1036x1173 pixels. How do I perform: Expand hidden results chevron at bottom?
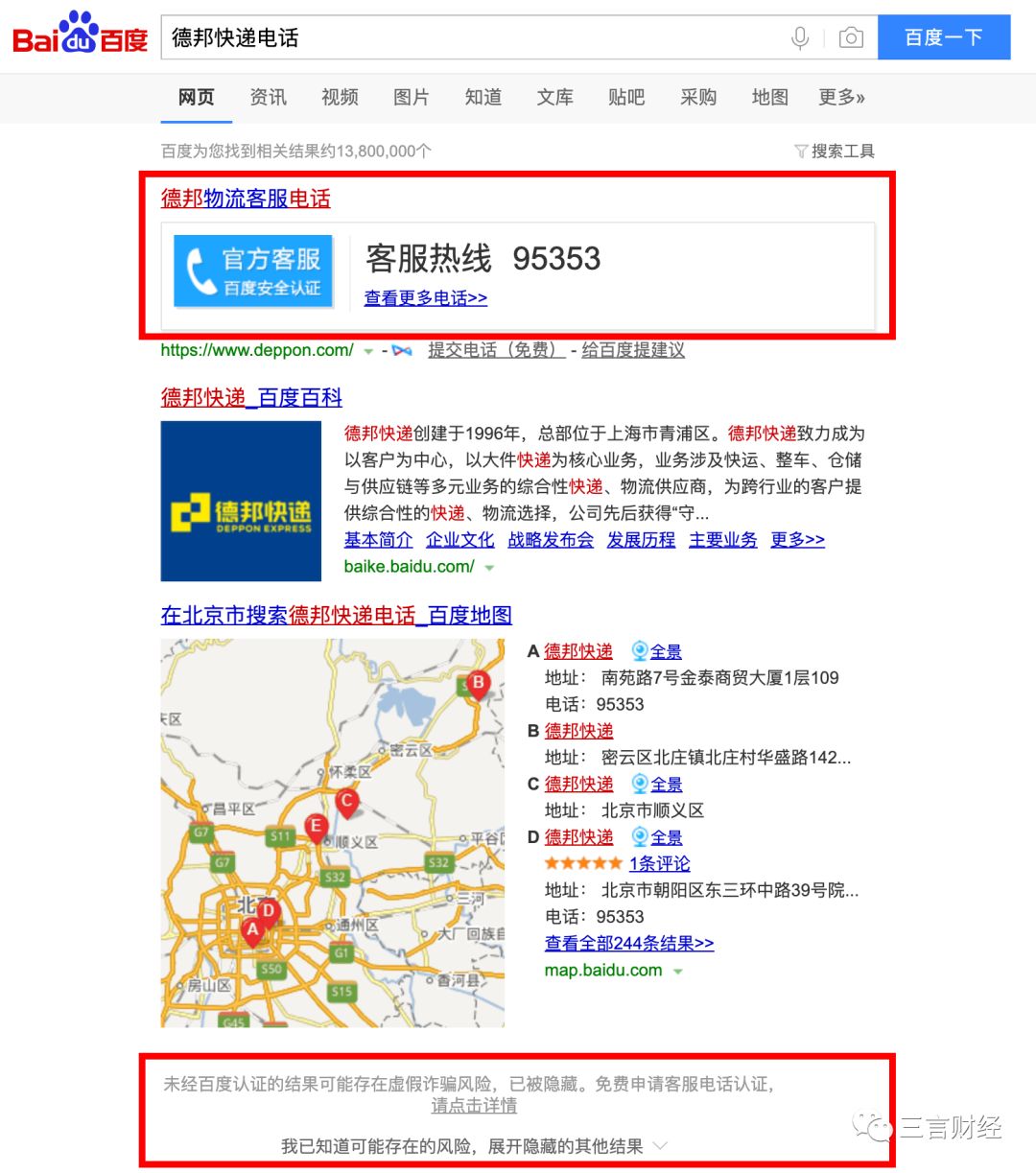tap(659, 1146)
